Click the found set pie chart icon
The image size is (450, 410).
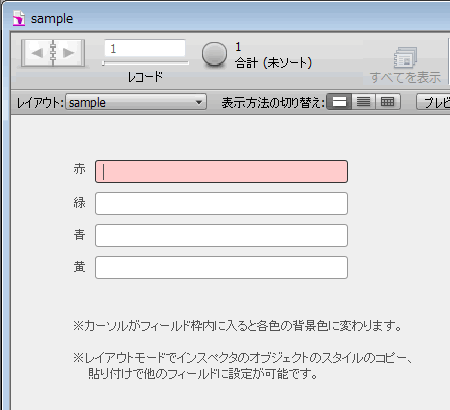pos(214,55)
